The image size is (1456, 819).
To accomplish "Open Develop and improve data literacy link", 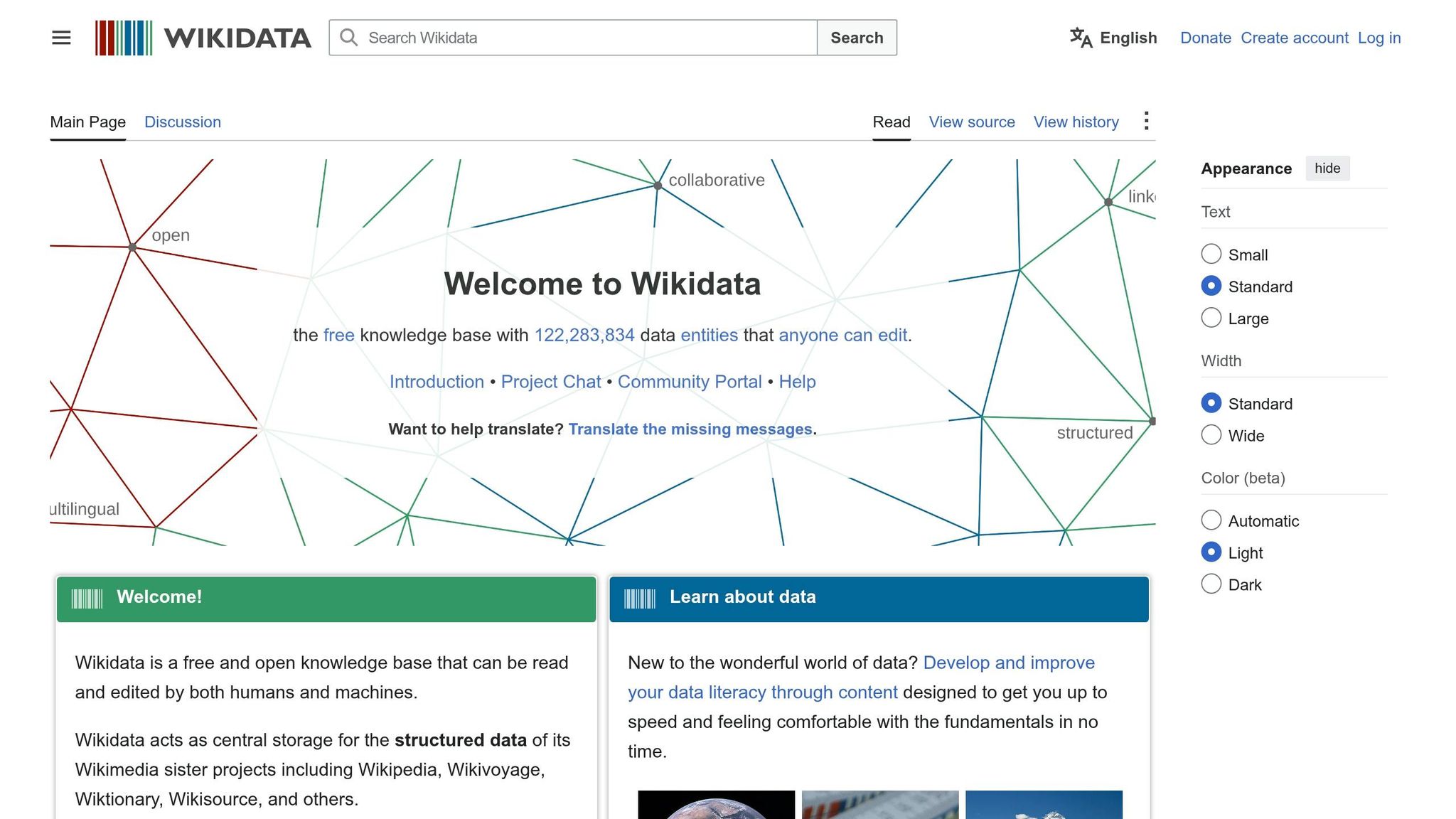I will point(861,678).
